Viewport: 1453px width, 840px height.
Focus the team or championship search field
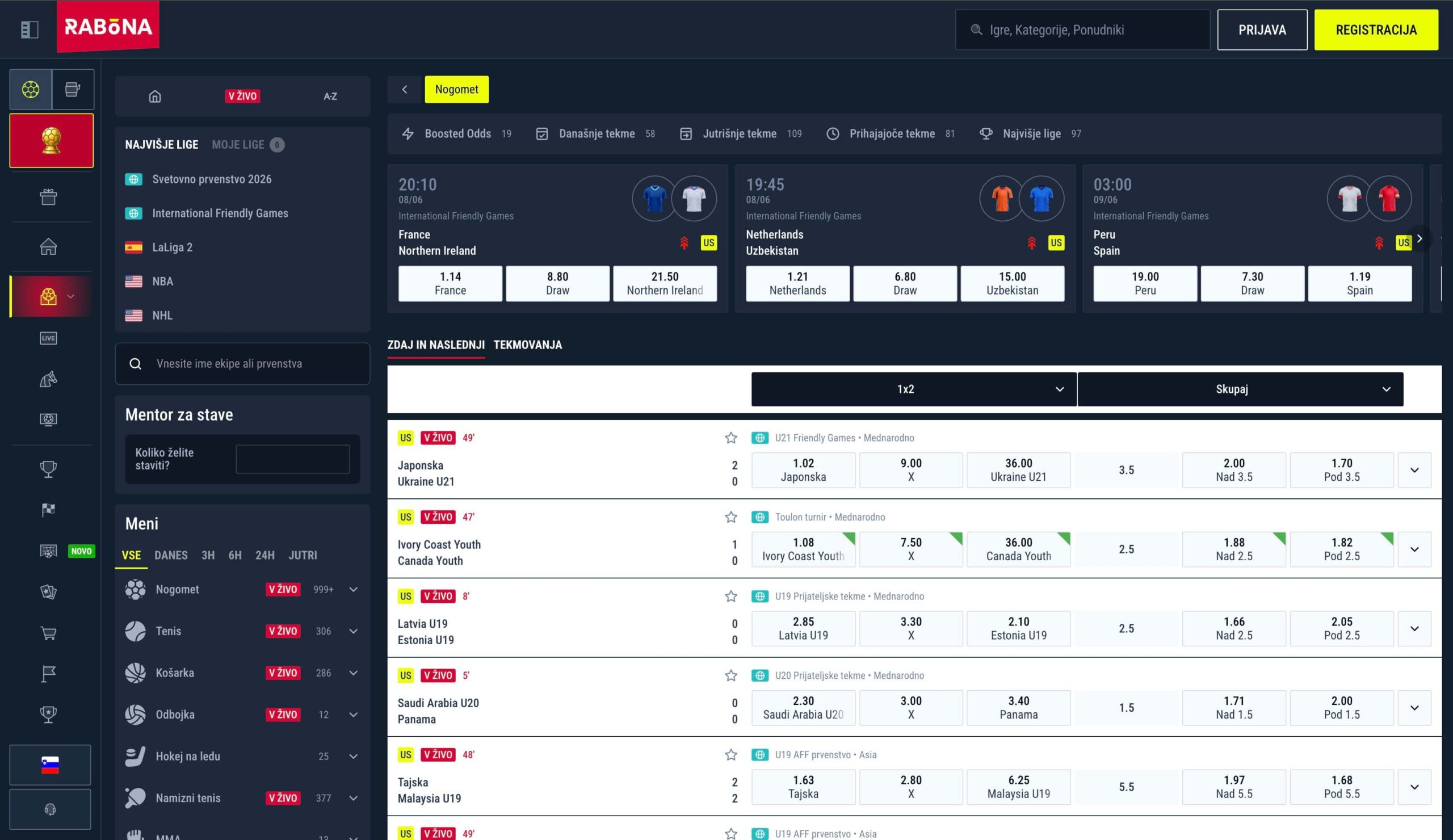[242, 364]
